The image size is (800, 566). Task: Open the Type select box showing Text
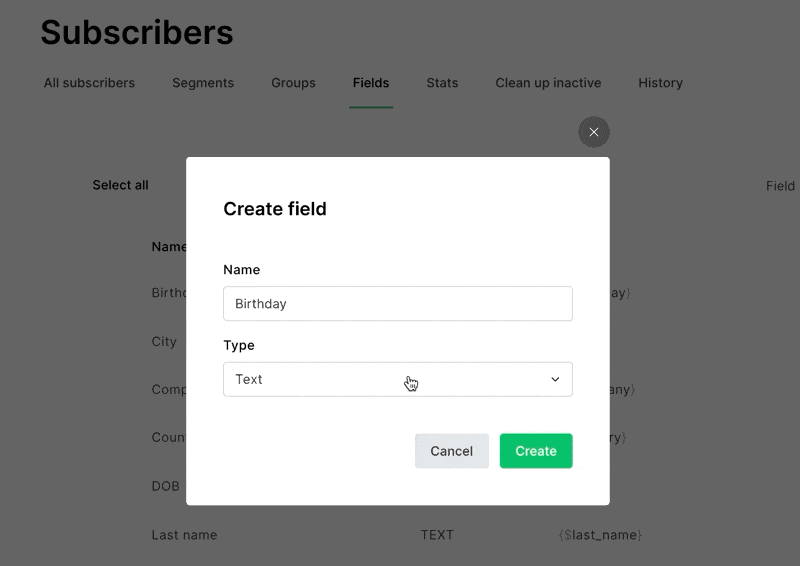click(397, 379)
